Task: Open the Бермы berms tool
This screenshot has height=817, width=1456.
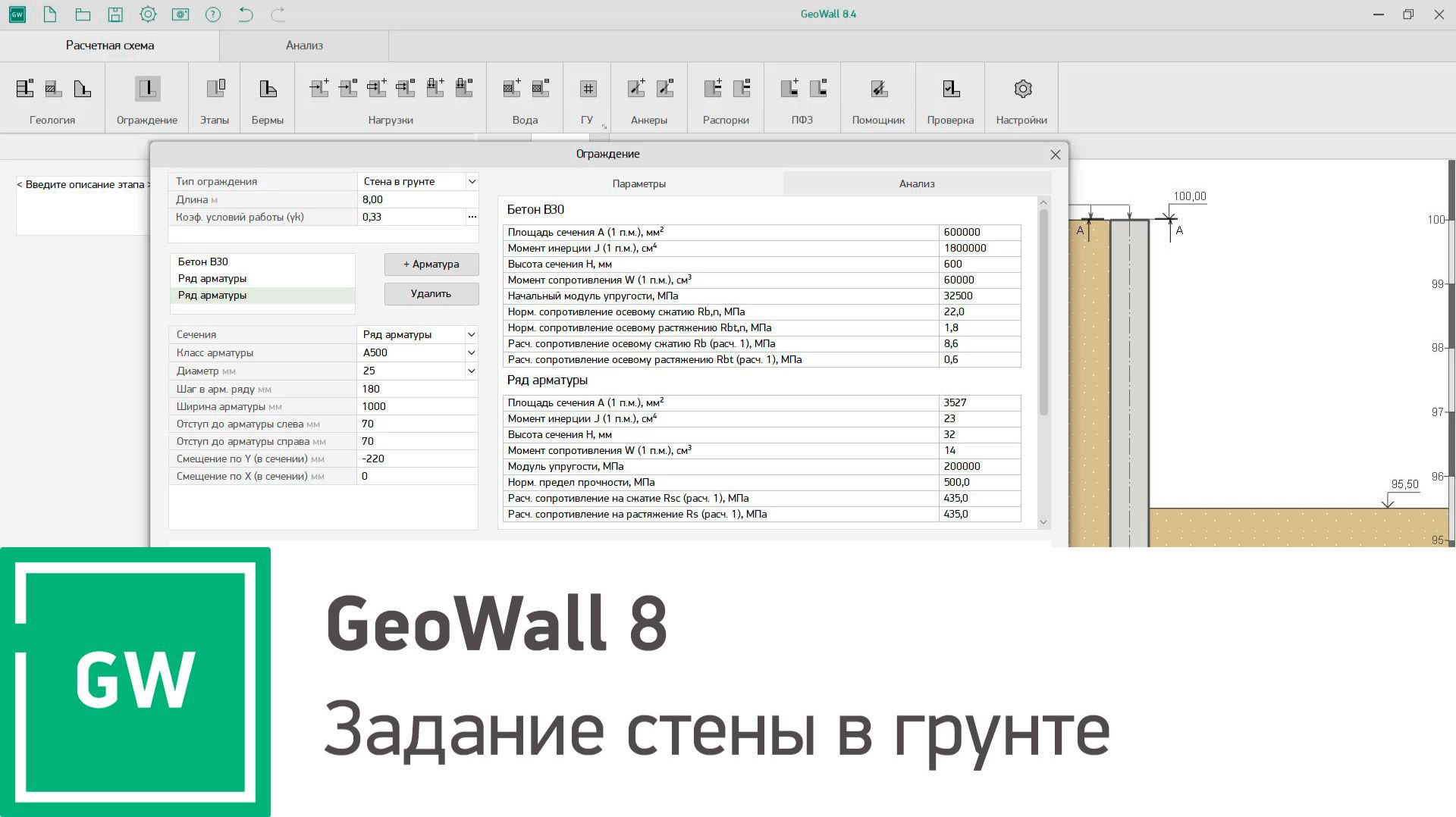Action: click(x=268, y=89)
